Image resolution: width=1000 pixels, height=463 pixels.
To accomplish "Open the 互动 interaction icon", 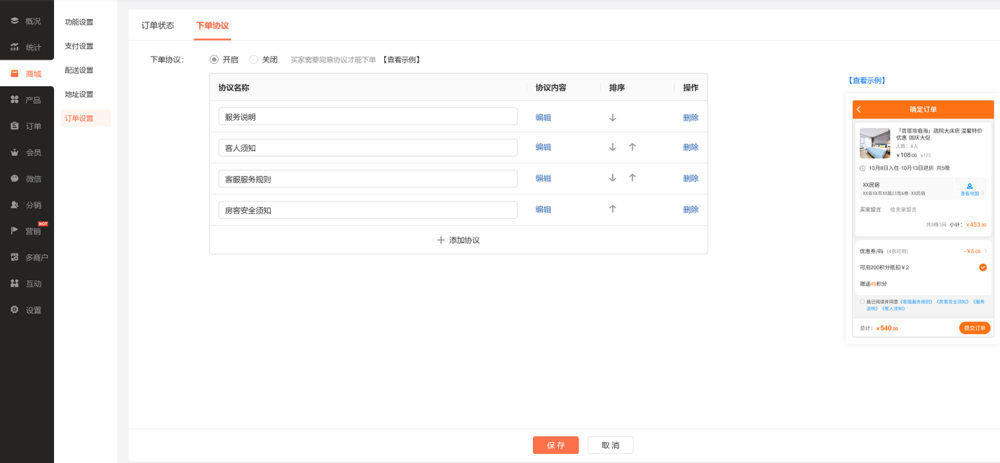I will point(14,284).
